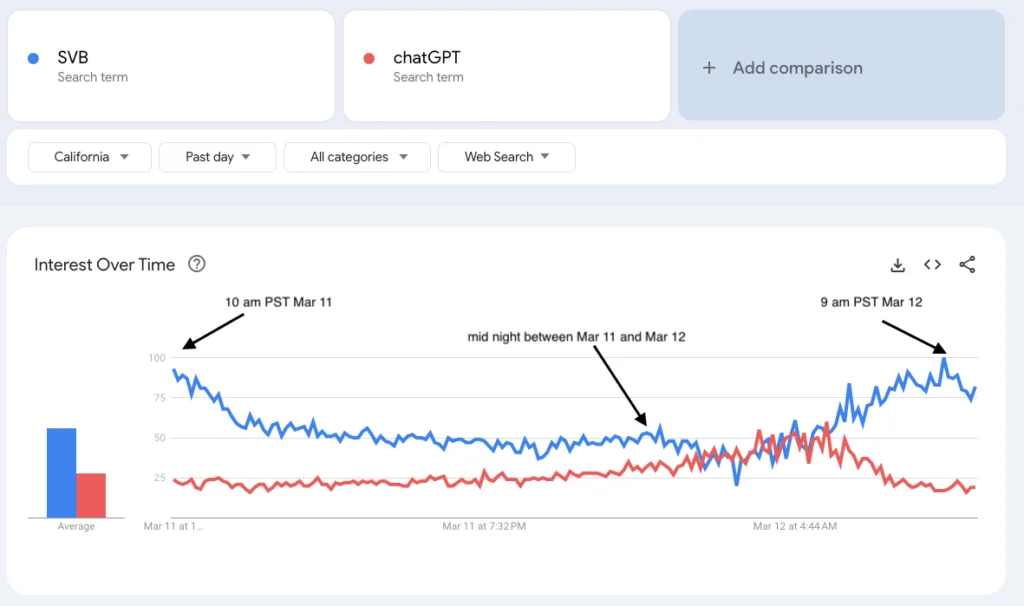Image resolution: width=1024 pixels, height=606 pixels.
Task: Open the embed code icon
Action: (932, 265)
